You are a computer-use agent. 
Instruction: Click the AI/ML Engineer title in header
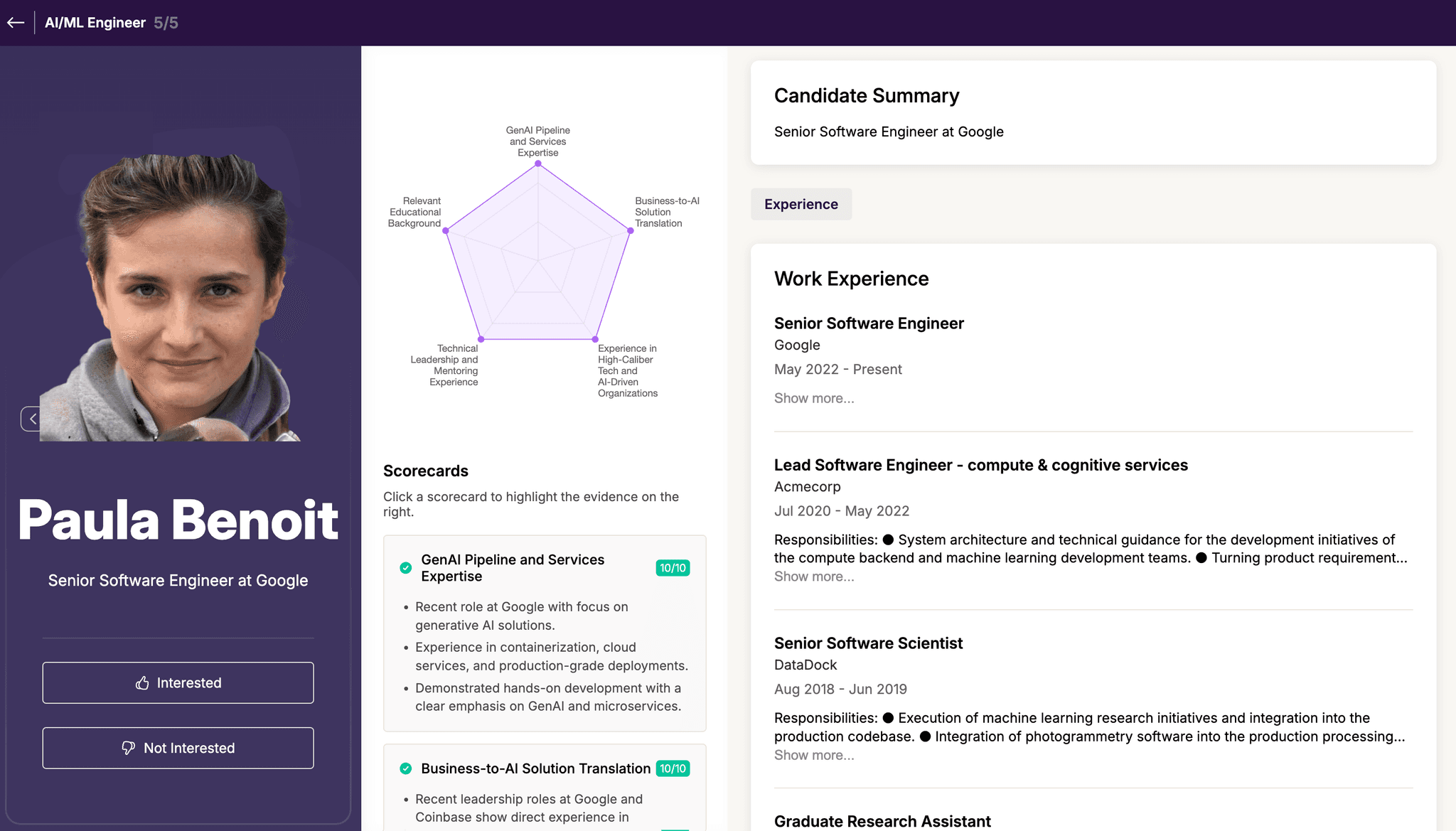click(95, 22)
